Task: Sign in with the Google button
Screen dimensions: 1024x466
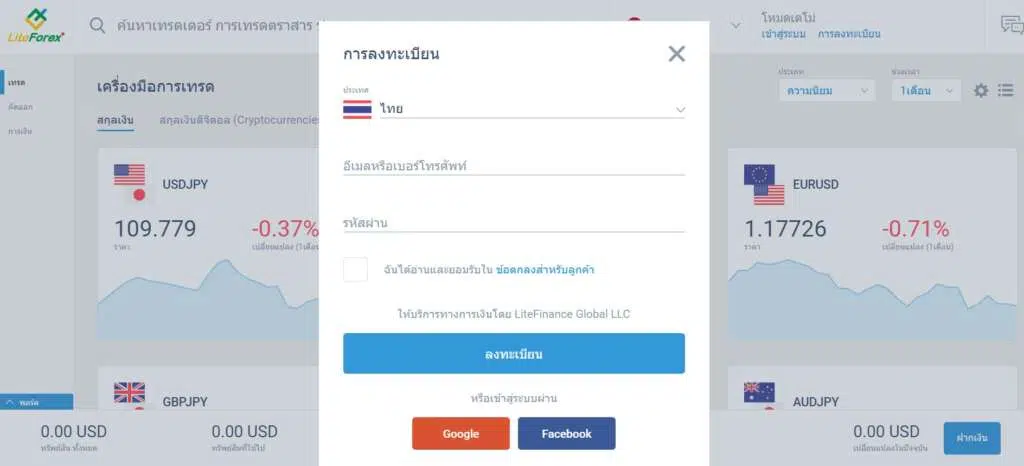Action: [461, 434]
